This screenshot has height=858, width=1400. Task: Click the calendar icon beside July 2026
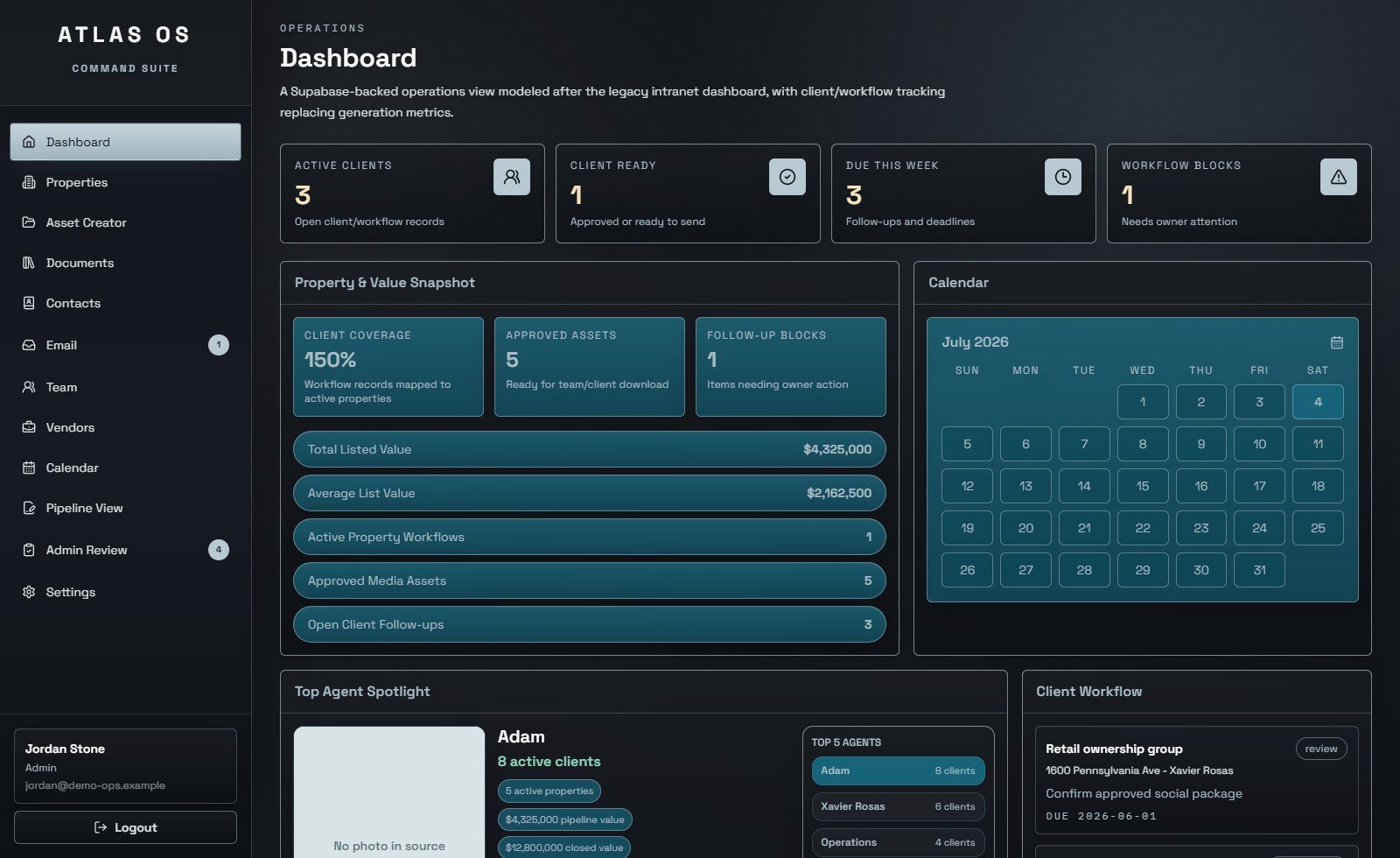1337,342
